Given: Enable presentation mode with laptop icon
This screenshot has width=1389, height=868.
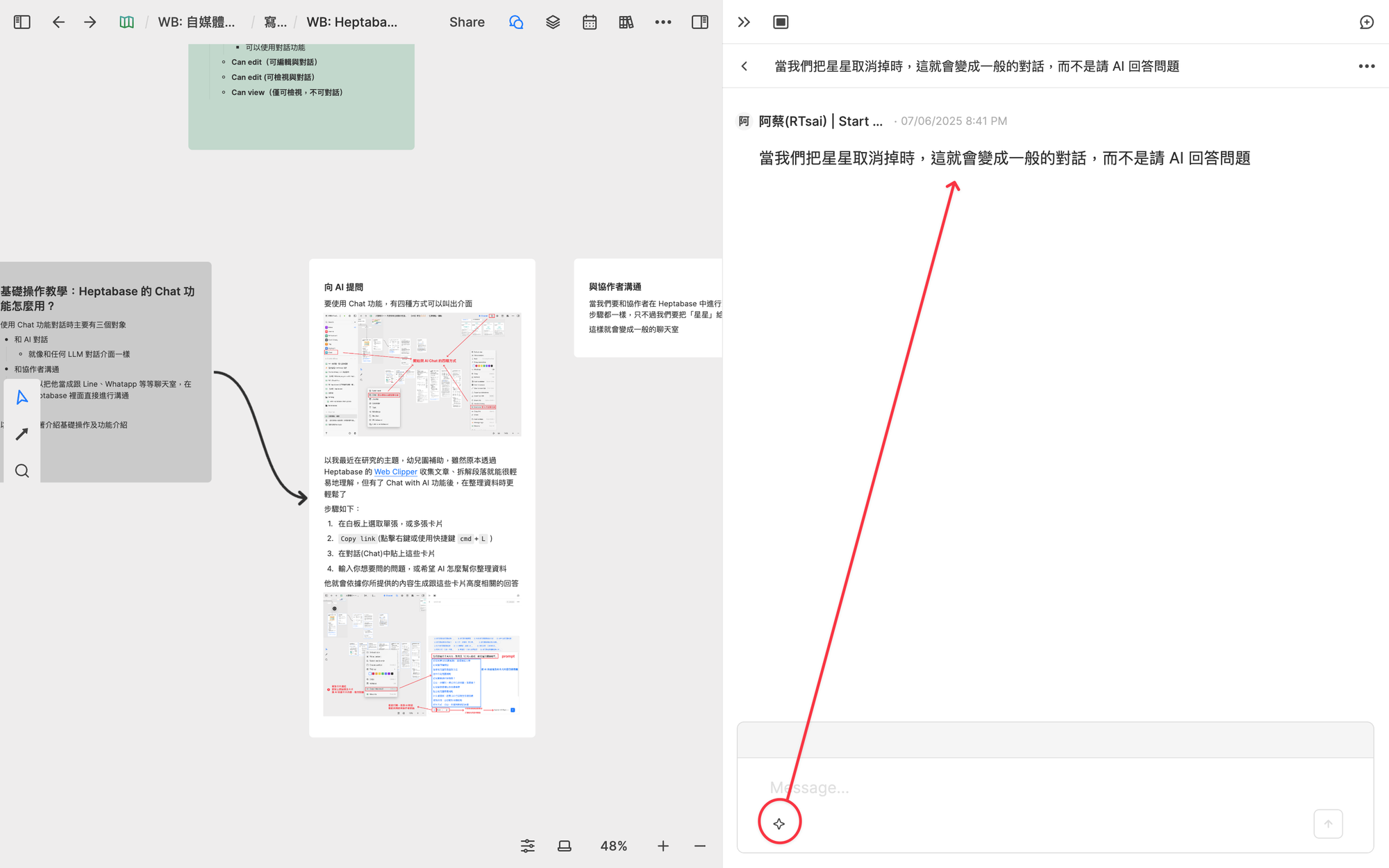Looking at the screenshot, I should (564, 846).
